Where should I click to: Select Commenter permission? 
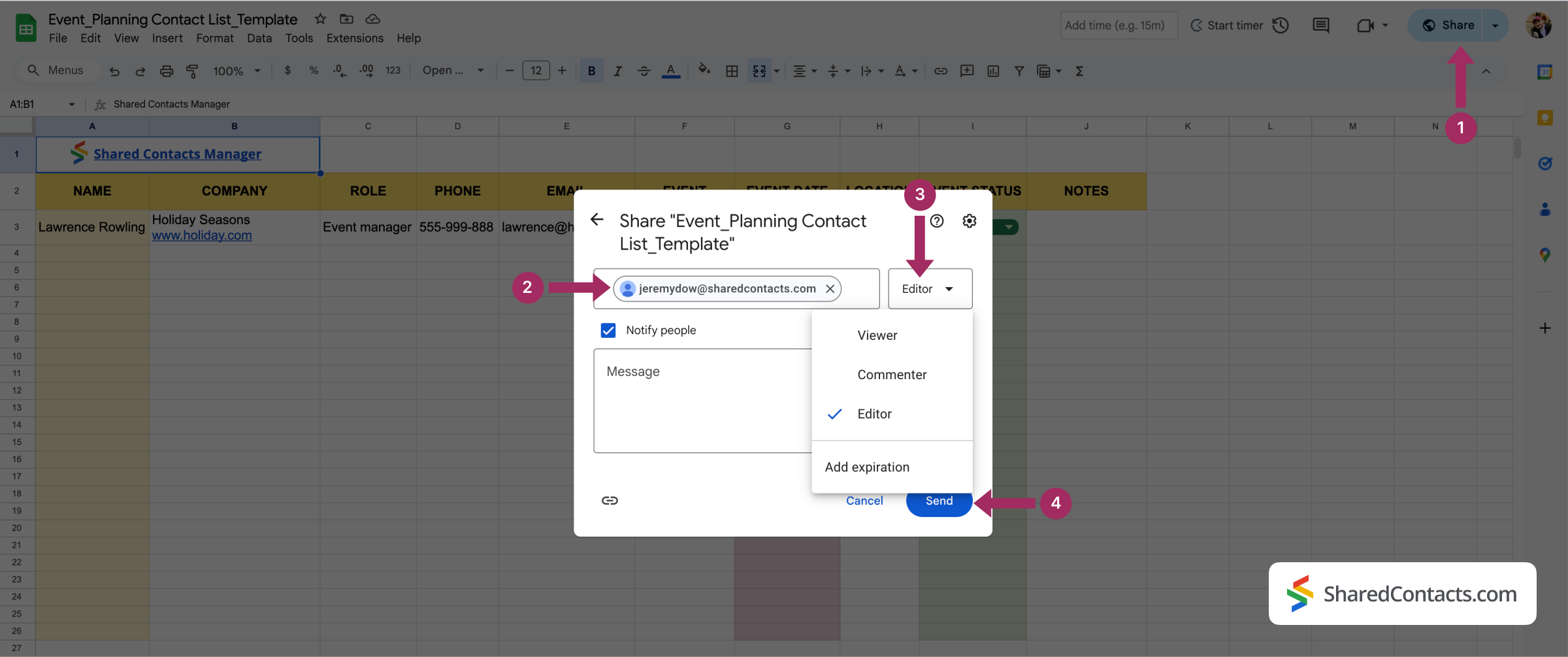point(892,375)
